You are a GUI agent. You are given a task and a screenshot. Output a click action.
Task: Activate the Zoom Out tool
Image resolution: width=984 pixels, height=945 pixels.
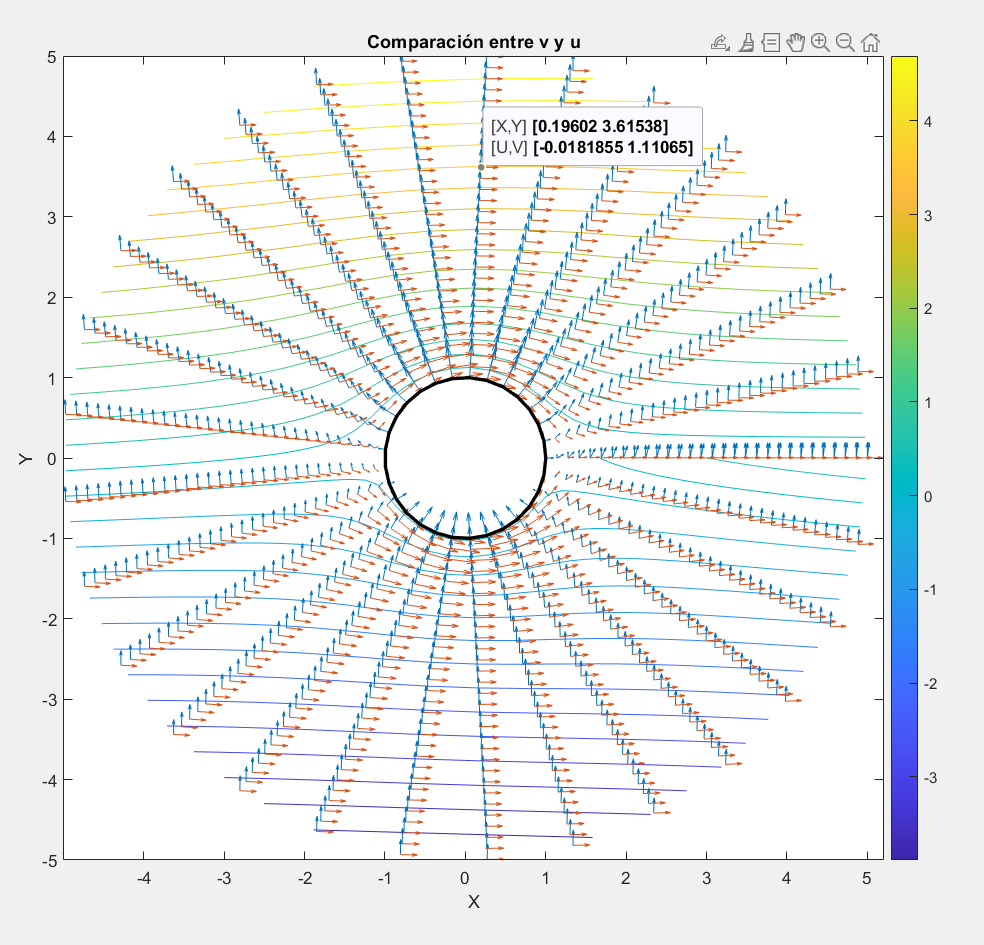pyautogui.click(x=845, y=42)
